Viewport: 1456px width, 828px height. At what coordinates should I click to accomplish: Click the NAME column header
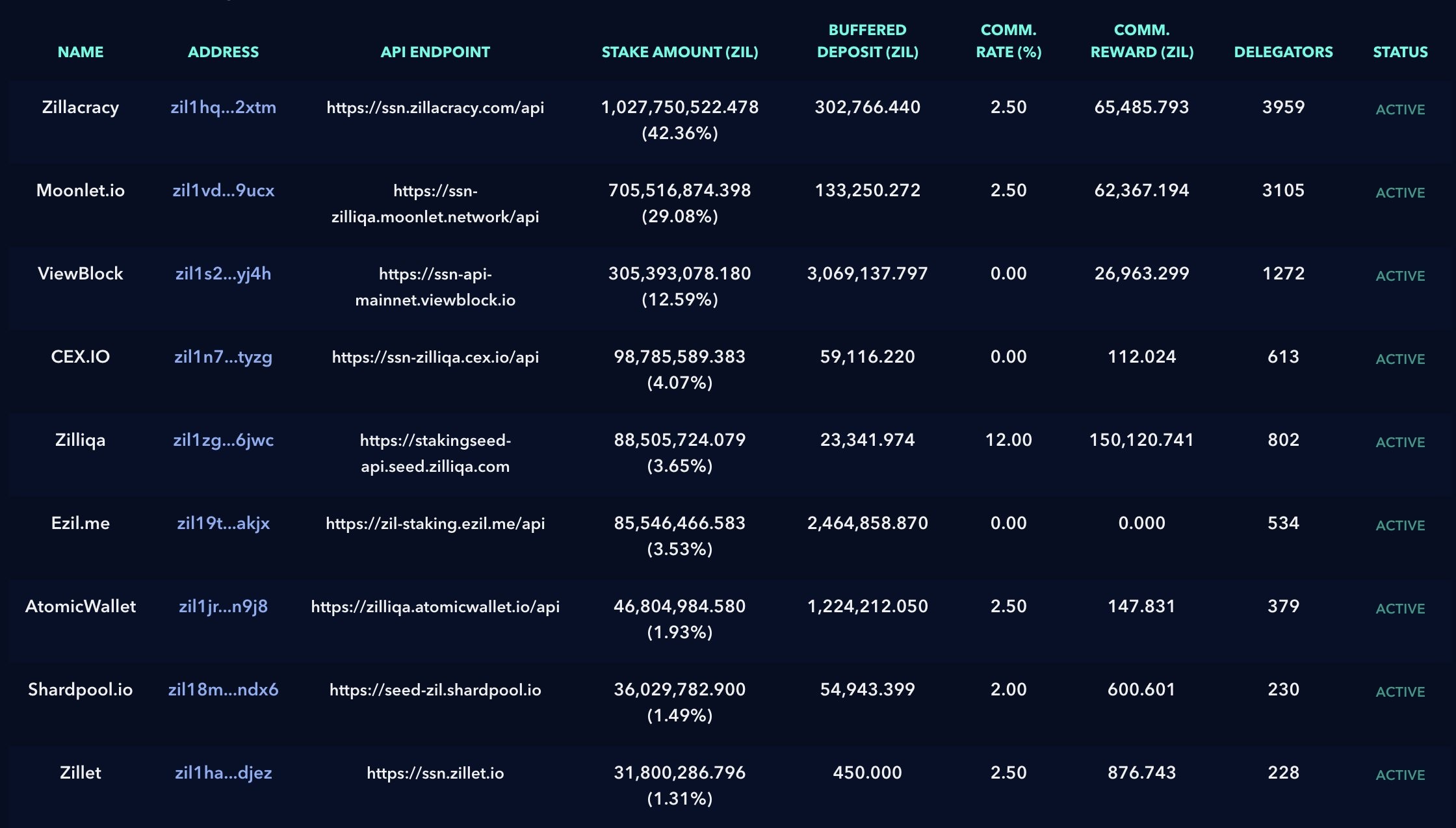point(81,52)
